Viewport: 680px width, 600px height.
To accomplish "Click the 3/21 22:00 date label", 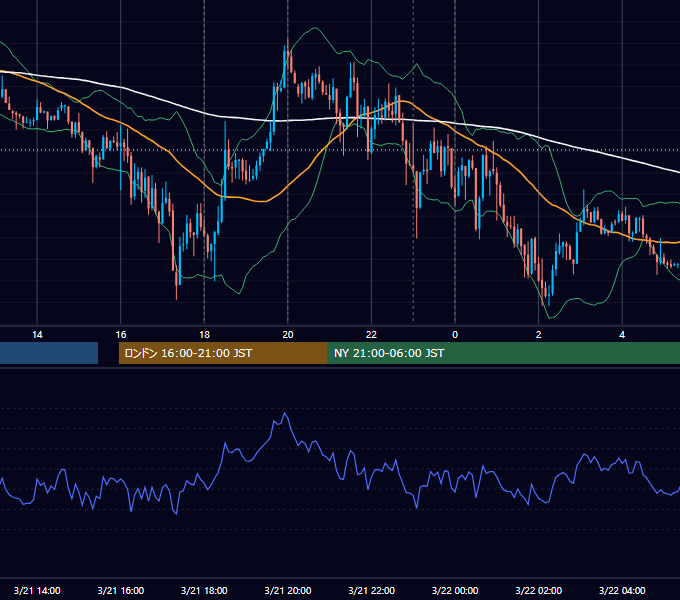I will [372, 590].
